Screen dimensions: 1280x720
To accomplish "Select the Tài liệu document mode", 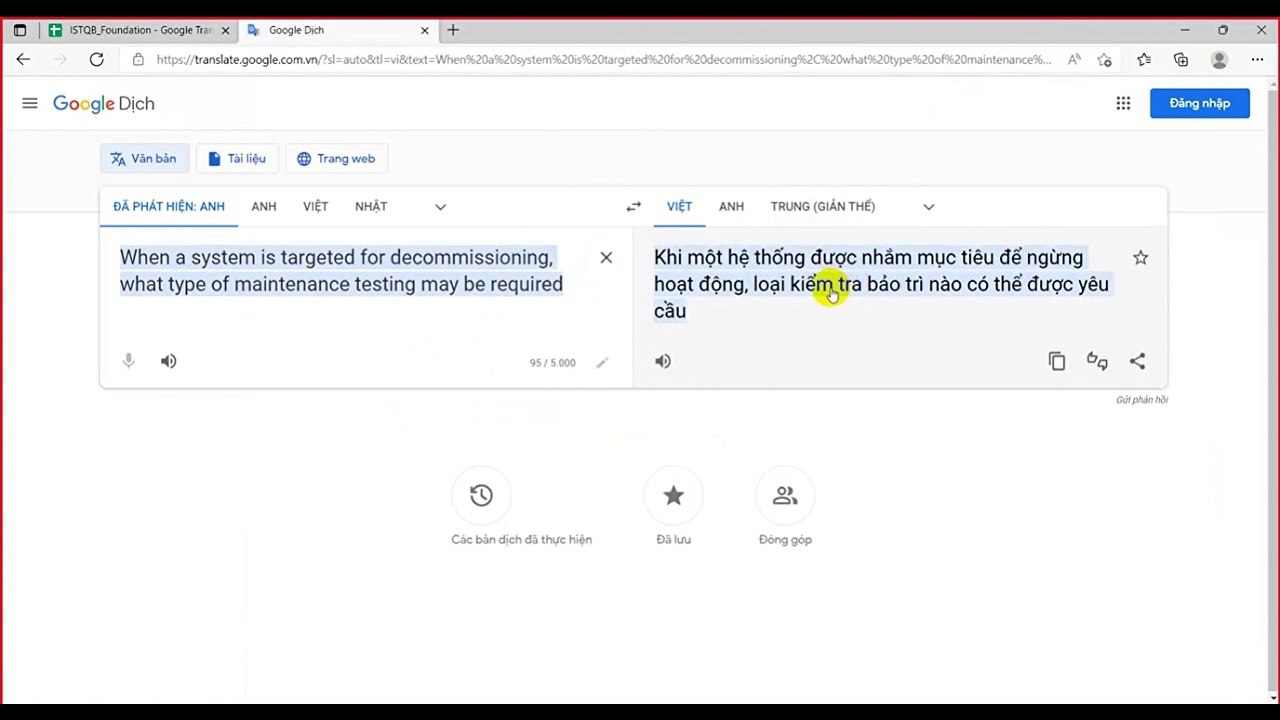I will (237, 159).
